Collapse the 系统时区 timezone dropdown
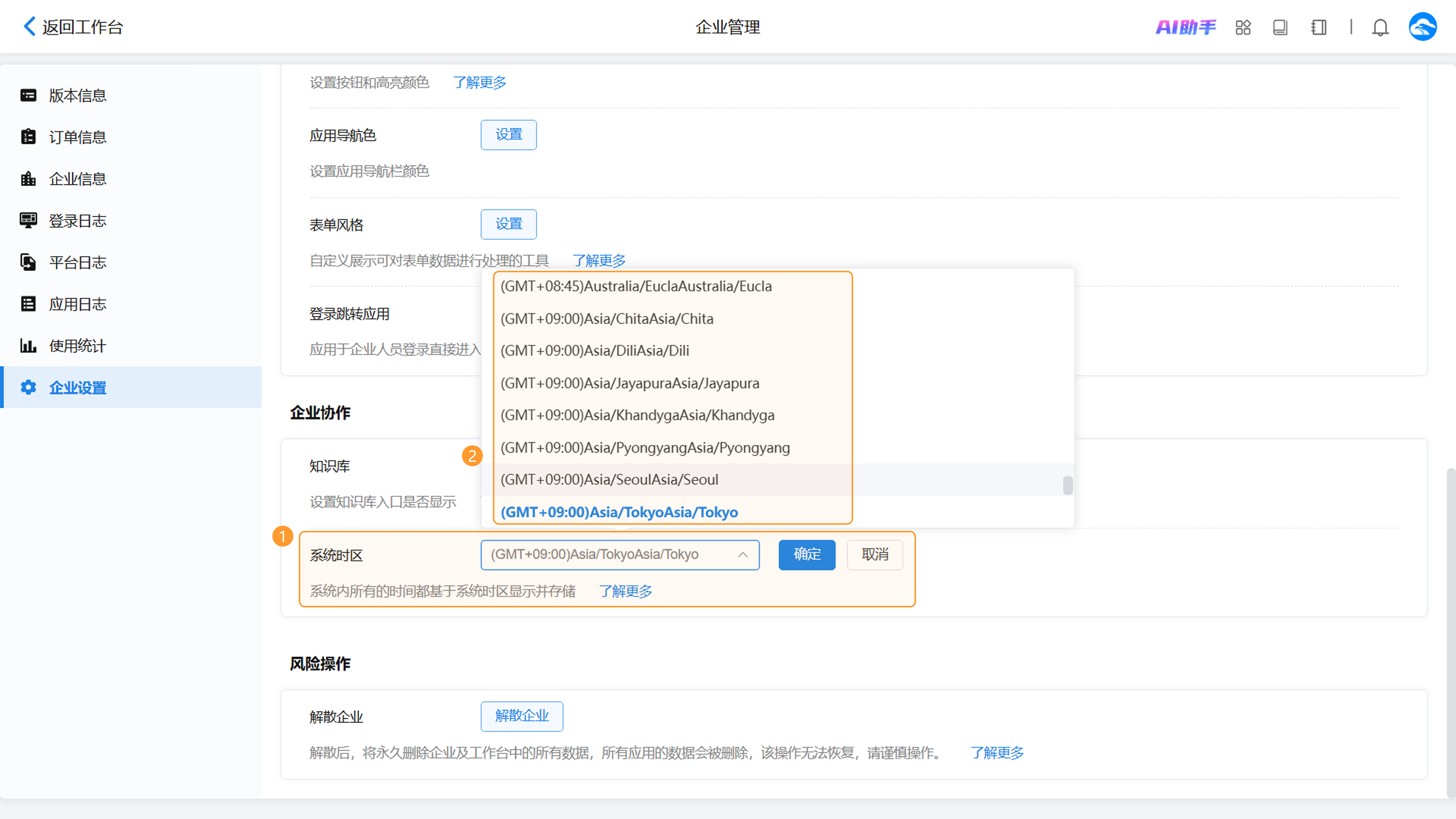 coord(743,555)
